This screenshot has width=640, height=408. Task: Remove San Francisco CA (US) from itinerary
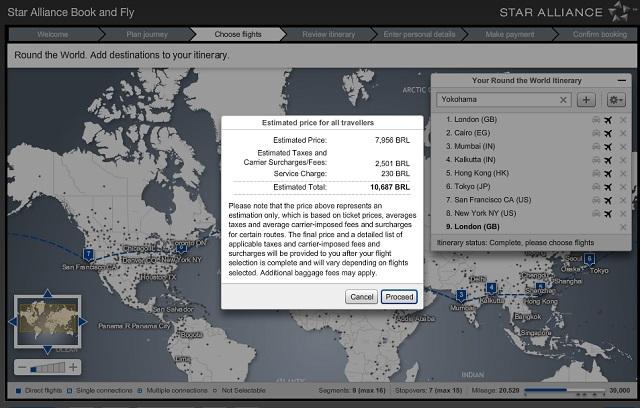pyautogui.click(x=623, y=200)
